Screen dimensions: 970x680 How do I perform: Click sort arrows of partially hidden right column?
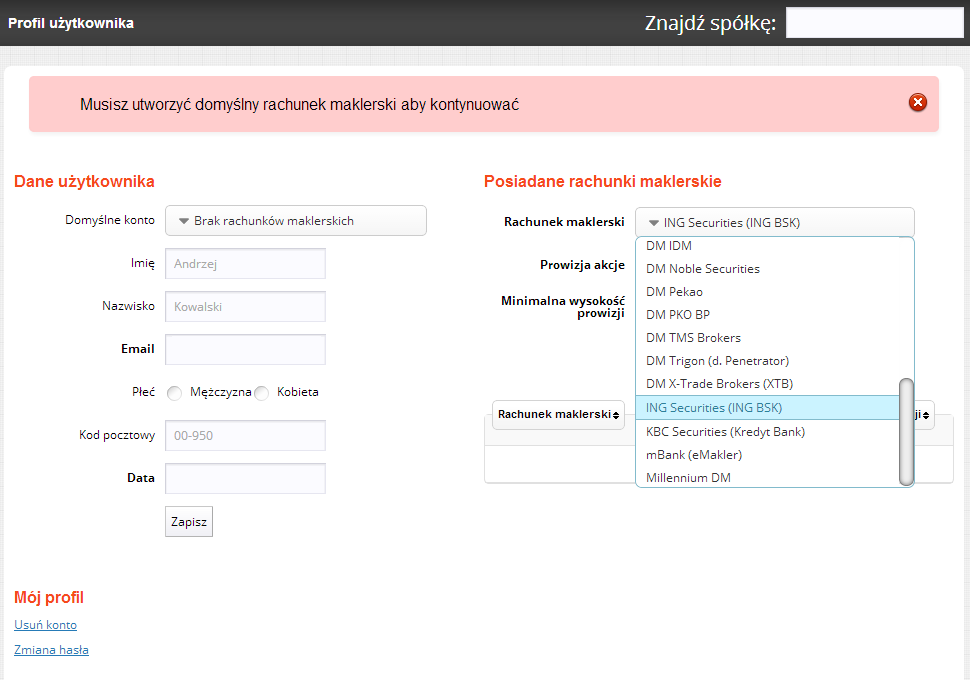[x=925, y=415]
